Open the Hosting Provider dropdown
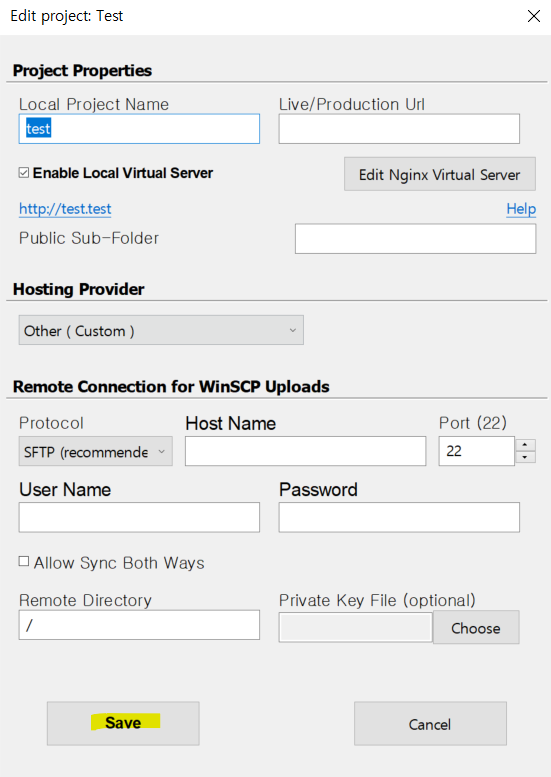 pyautogui.click(x=161, y=330)
